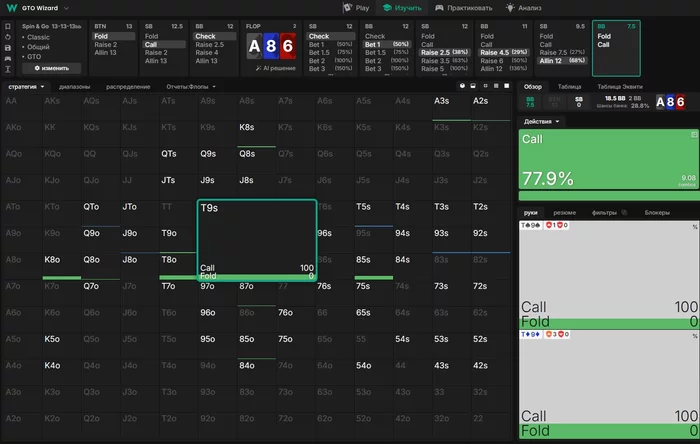This screenshot has height=444, width=700.
Task: Click the red 6 card on flop panel
Action: pyautogui.click(x=288, y=46)
